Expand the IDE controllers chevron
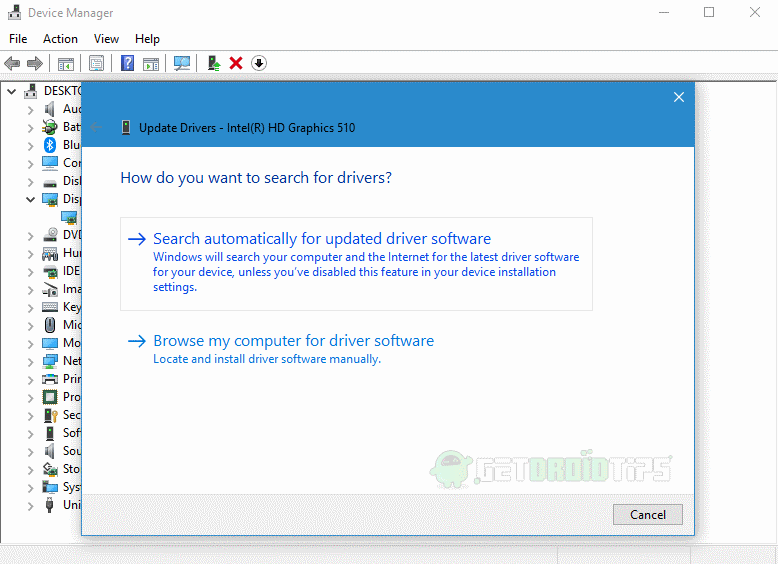The height and width of the screenshot is (564, 778). click(x=30, y=272)
